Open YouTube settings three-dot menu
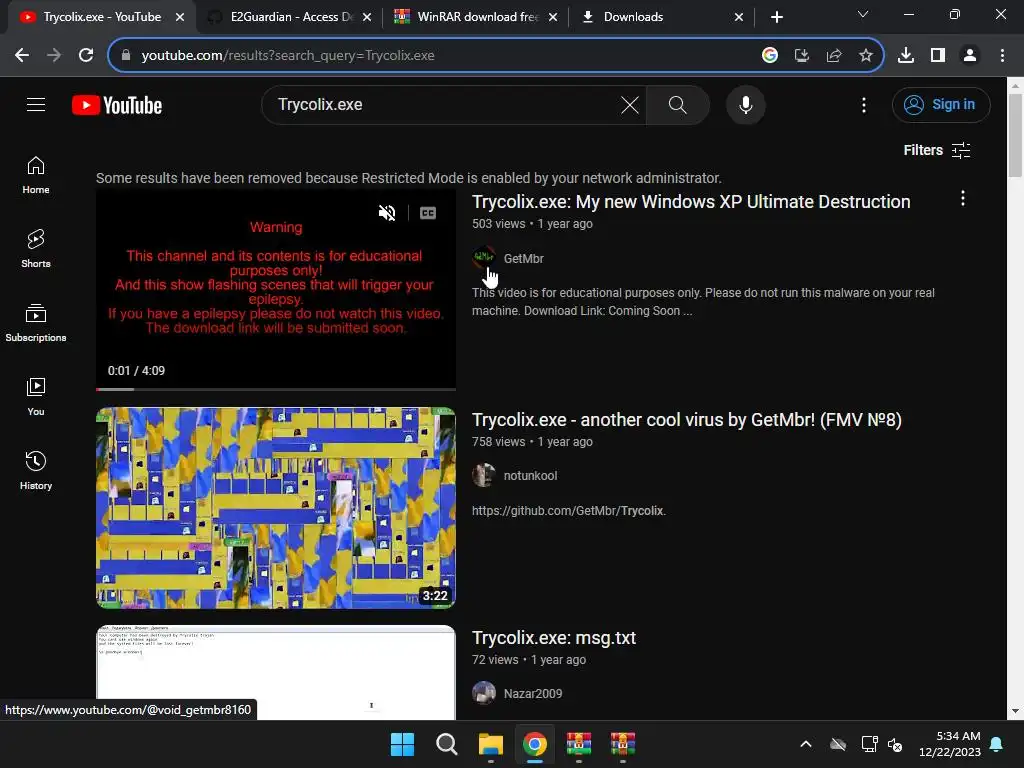This screenshot has height=768, width=1024. pyautogui.click(x=863, y=105)
